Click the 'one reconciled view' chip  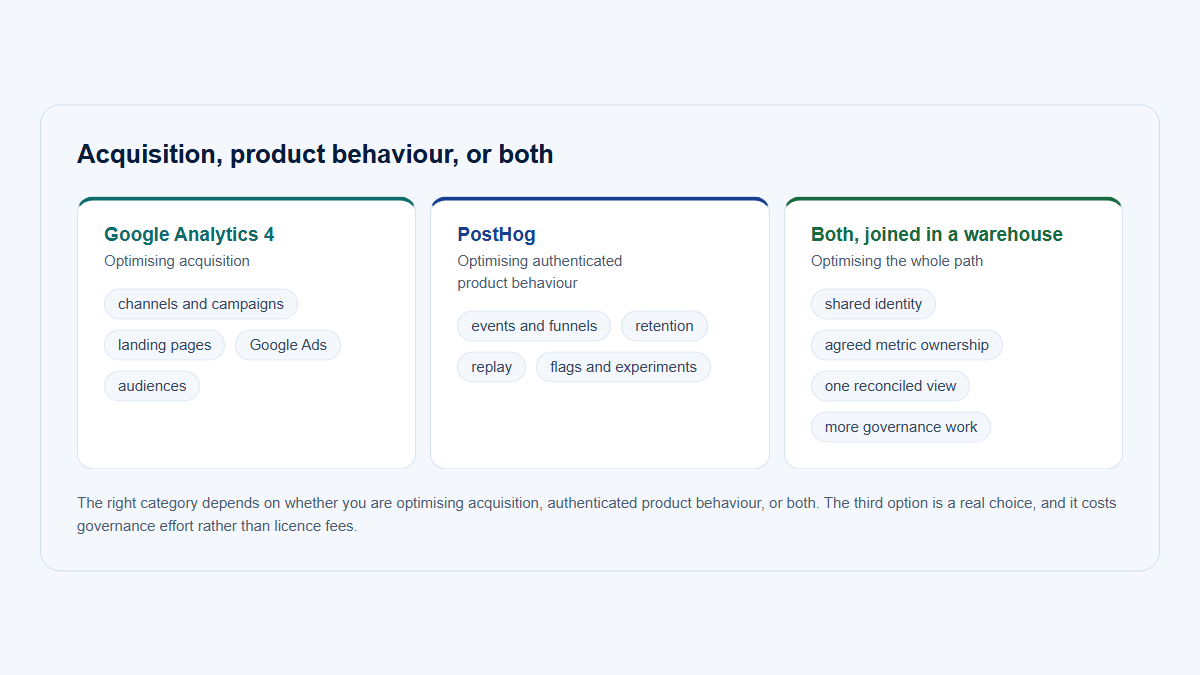point(890,386)
